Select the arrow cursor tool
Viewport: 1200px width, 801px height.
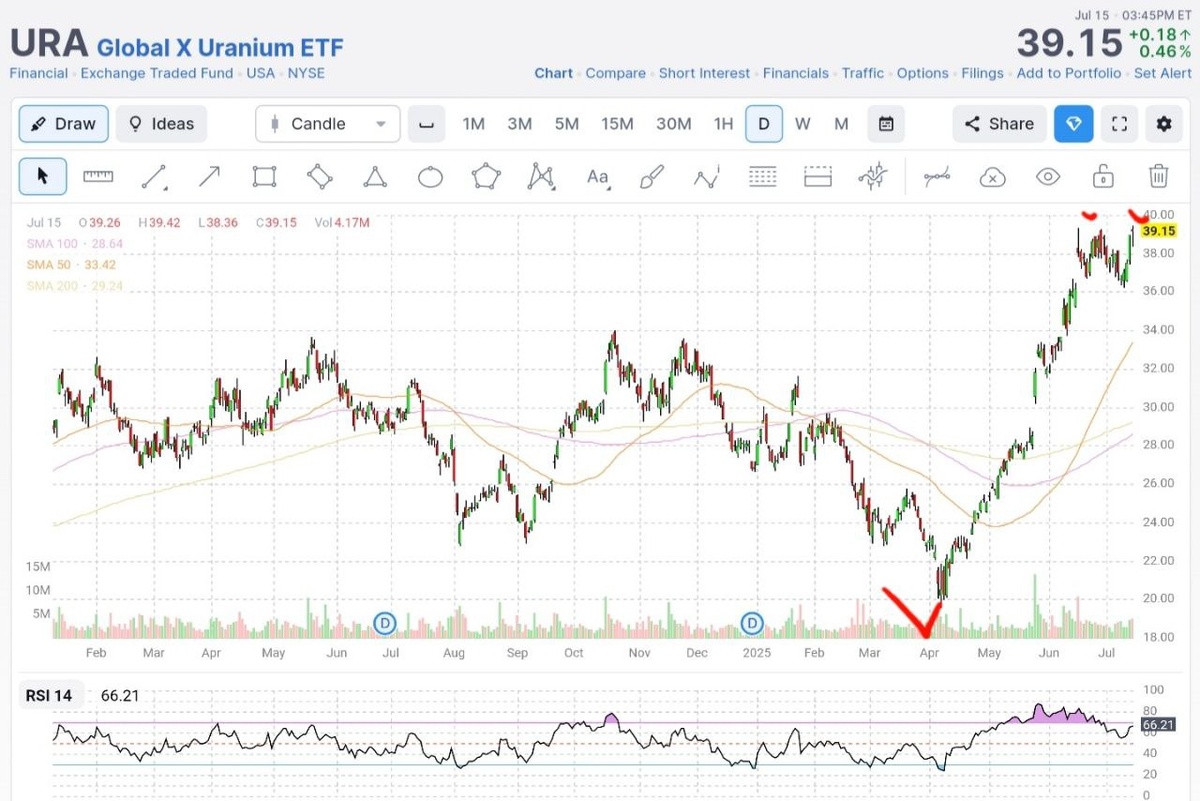[43, 177]
